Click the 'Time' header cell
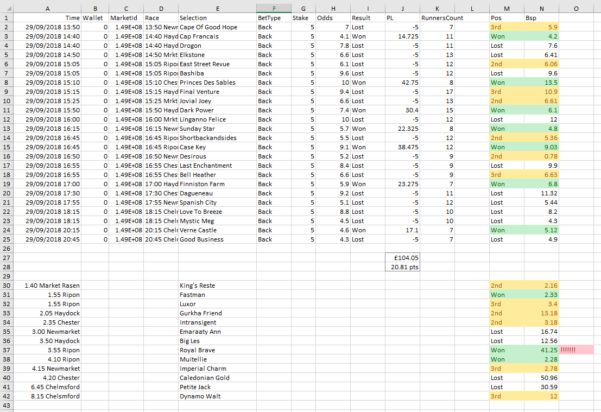This screenshot has height=412, width=601. (47, 18)
